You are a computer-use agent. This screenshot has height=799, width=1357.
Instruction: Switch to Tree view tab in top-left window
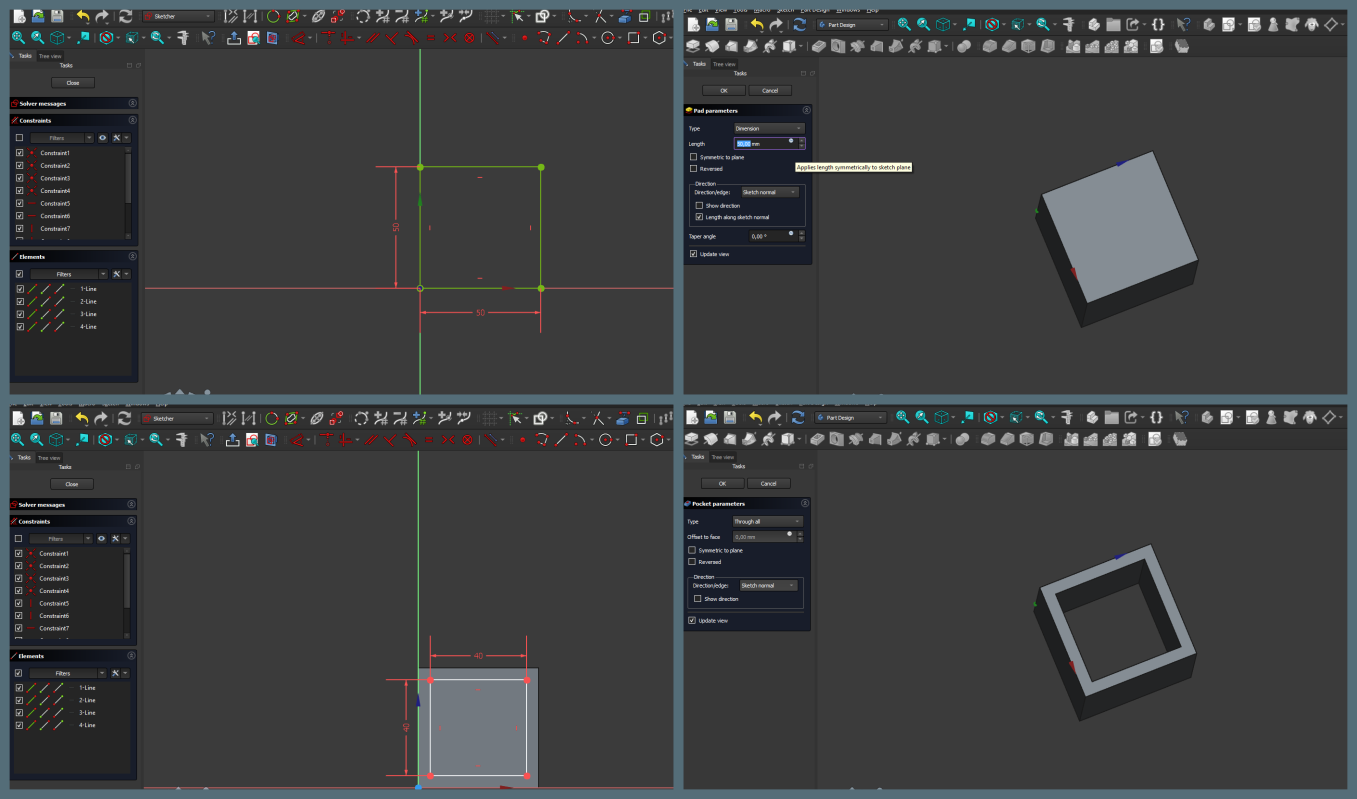[50, 56]
